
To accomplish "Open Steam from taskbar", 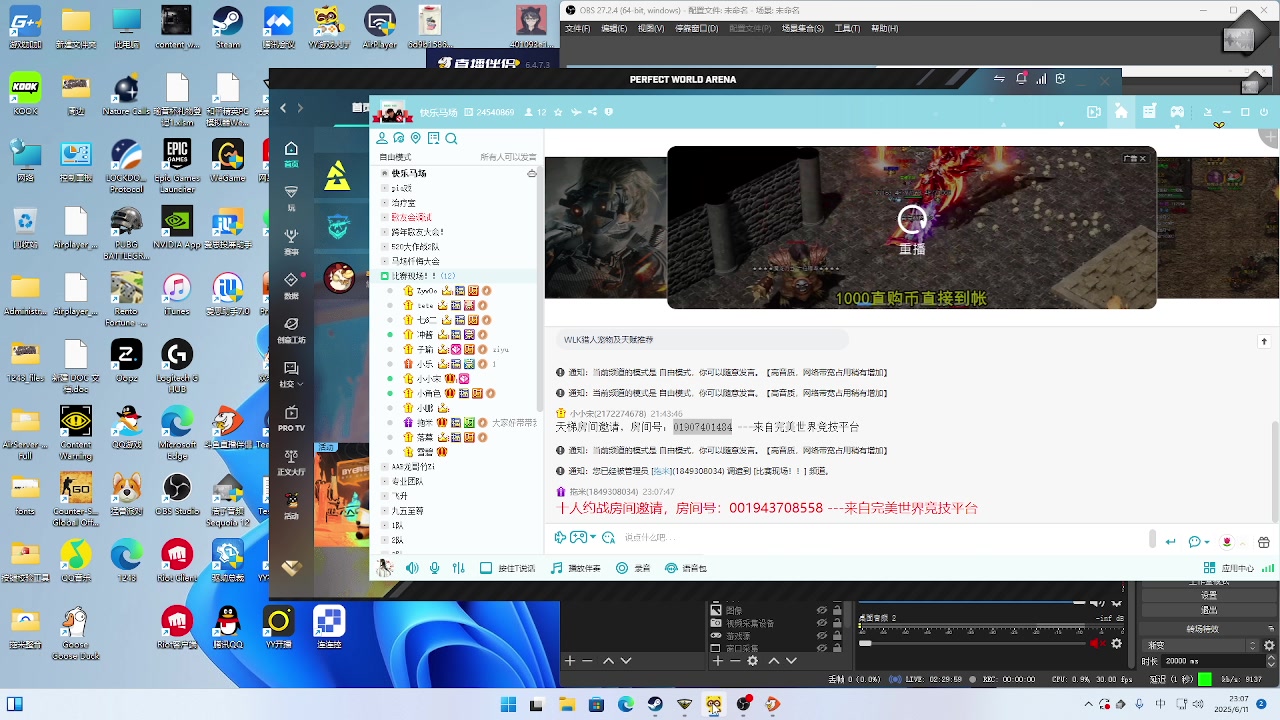I will [655, 704].
